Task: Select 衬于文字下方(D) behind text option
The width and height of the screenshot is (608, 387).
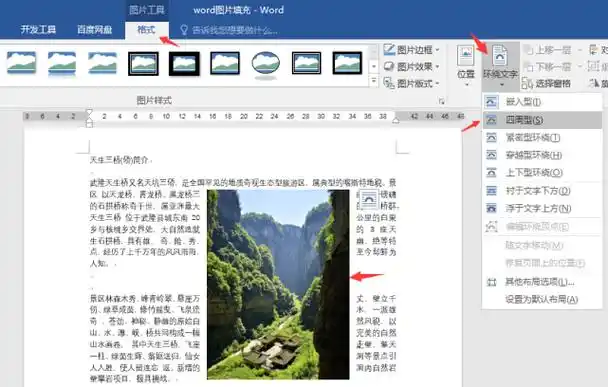Action: click(542, 191)
